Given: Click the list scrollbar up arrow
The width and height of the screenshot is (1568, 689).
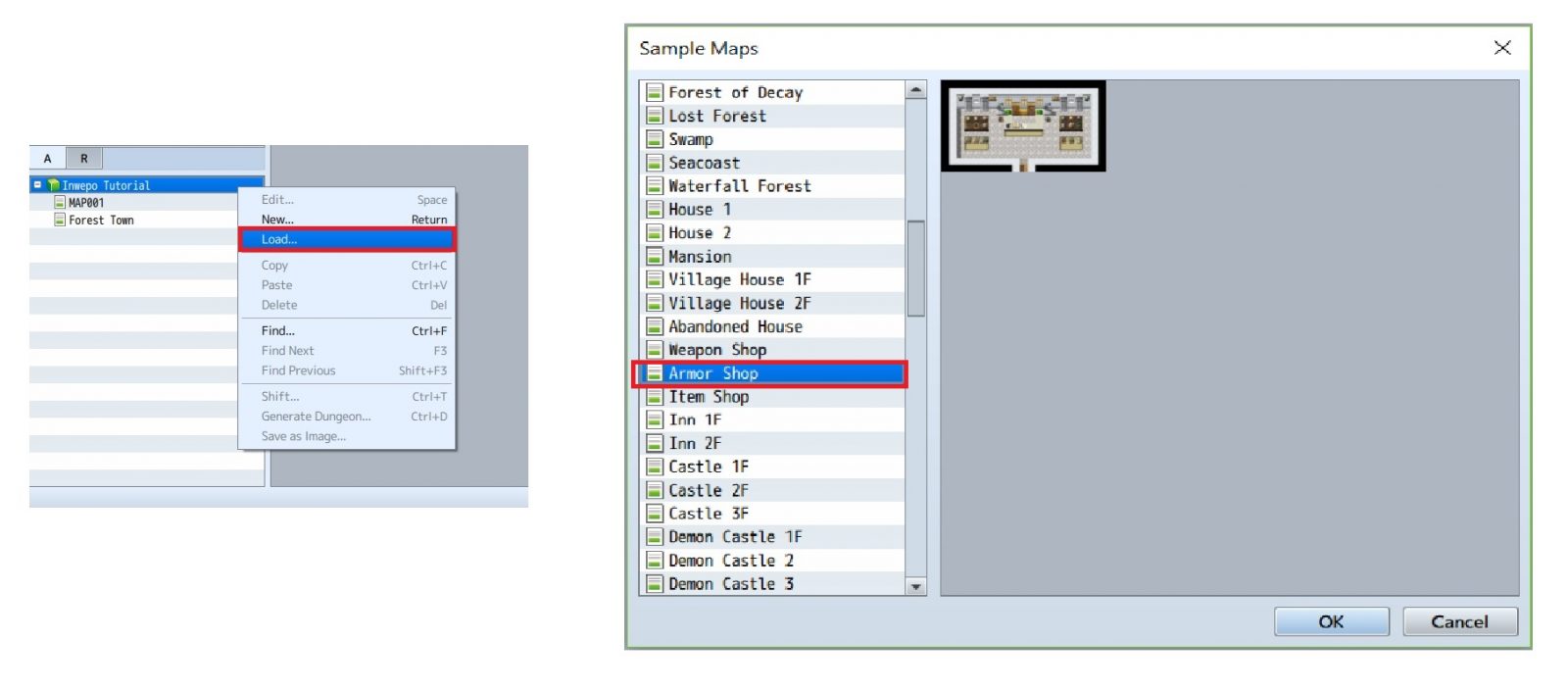Looking at the screenshot, I should coord(916,90).
